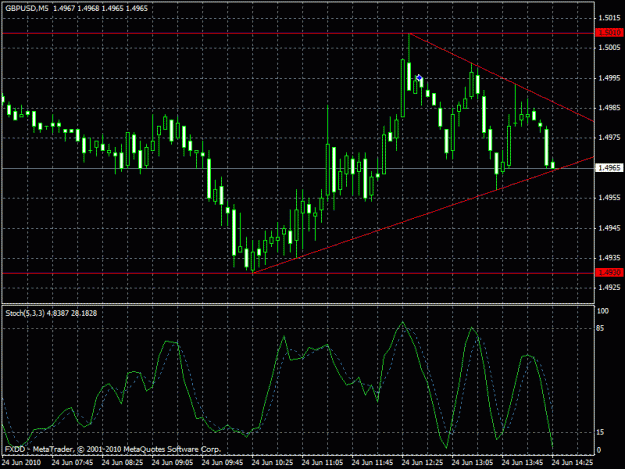Click the 24 Jun 13:45 time label
This screenshot has height=469, width=625.
[522, 462]
